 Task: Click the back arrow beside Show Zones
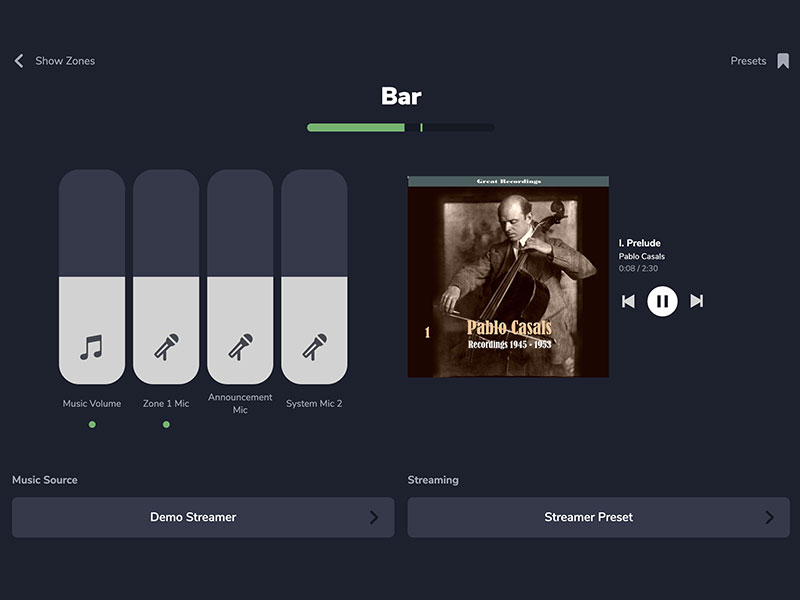point(19,61)
